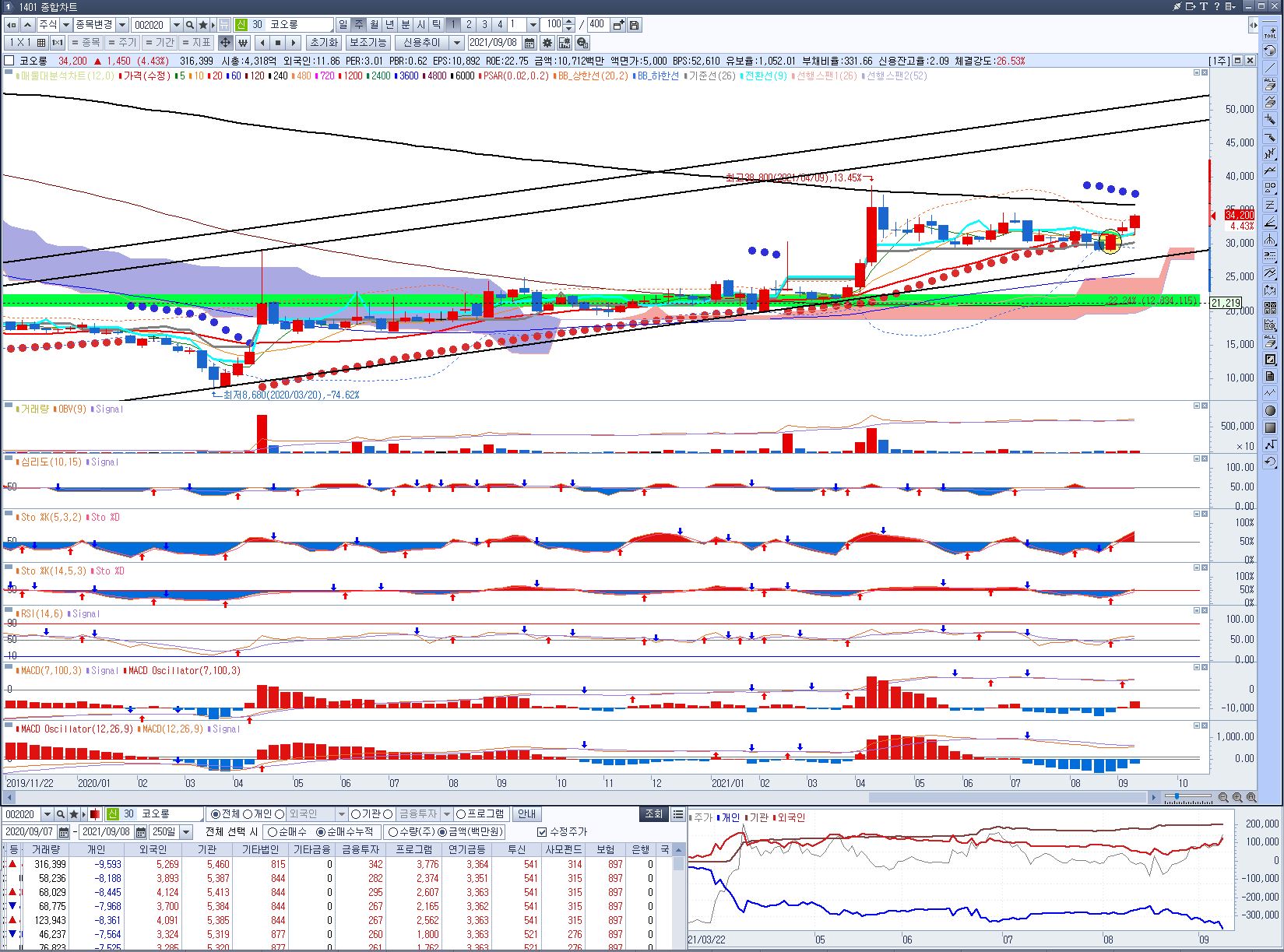Viewport: 1284px width, 952px height.
Task: Switch to the 월 monthly period tab
Action: [375, 25]
